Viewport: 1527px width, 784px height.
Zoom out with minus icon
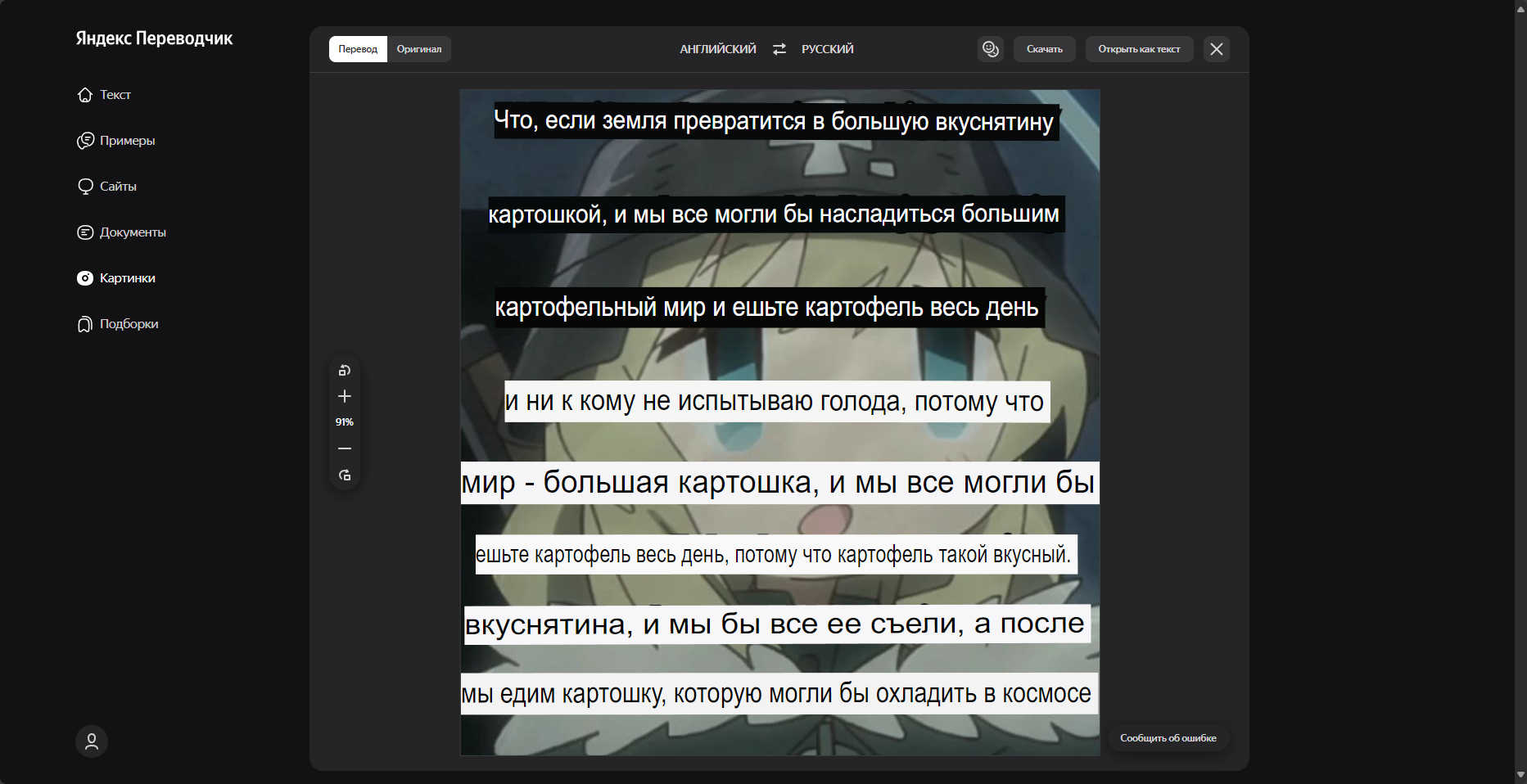click(345, 448)
